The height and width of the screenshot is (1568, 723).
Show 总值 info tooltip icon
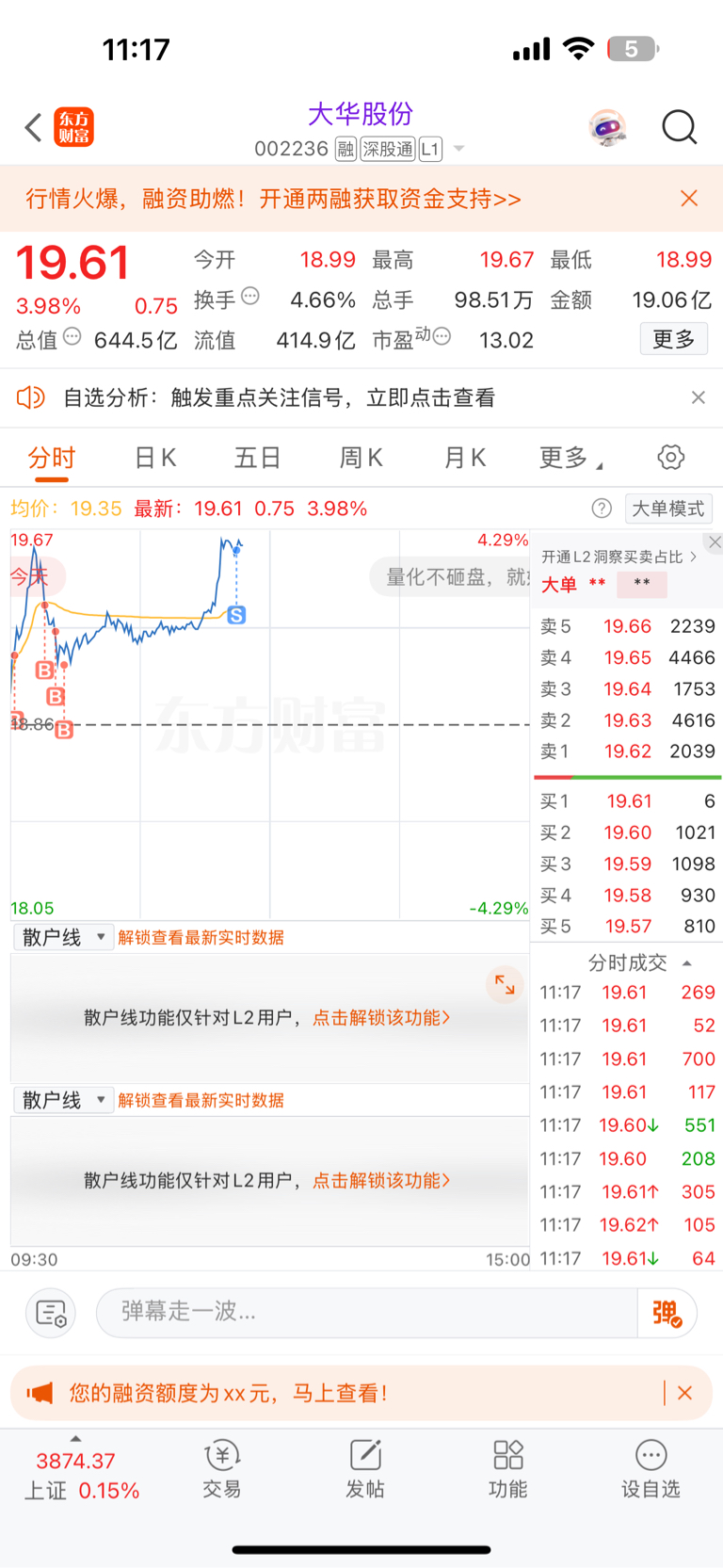(72, 336)
